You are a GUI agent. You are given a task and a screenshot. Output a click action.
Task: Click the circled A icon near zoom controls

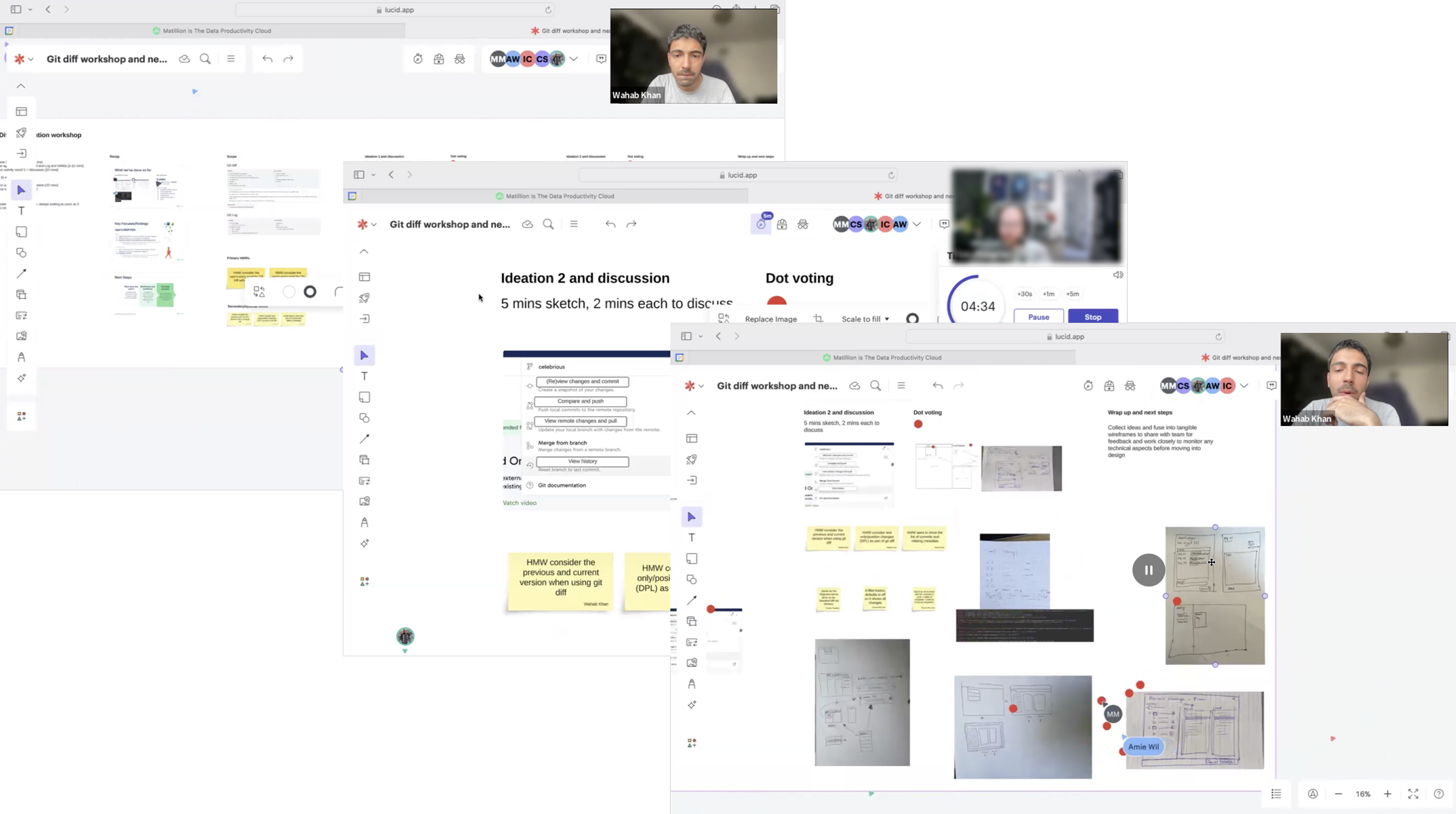tap(1313, 794)
